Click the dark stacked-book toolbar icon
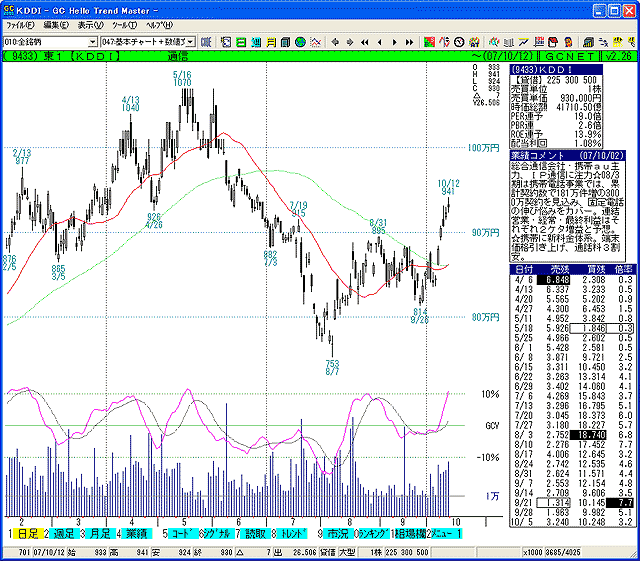This screenshot has height=561, width=640. tap(286, 42)
